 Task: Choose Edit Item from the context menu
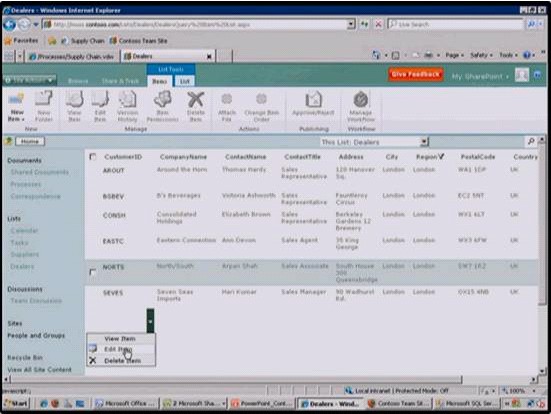tap(120, 349)
